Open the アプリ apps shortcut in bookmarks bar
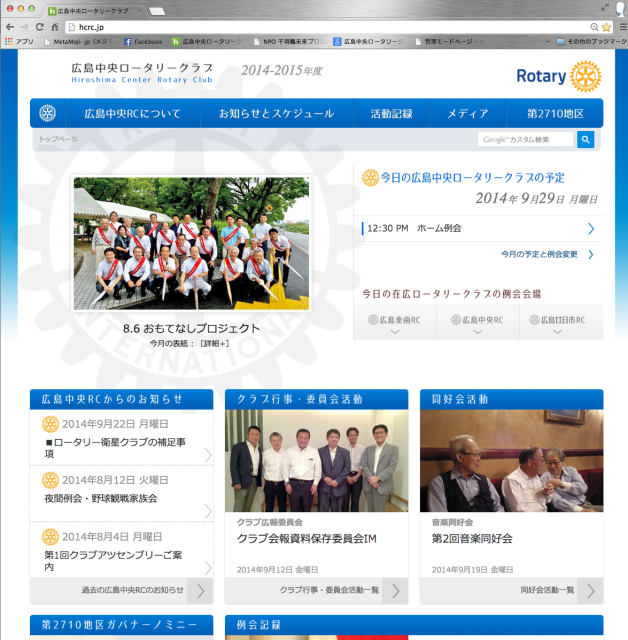Viewport: 628px width, 640px height. point(19,42)
